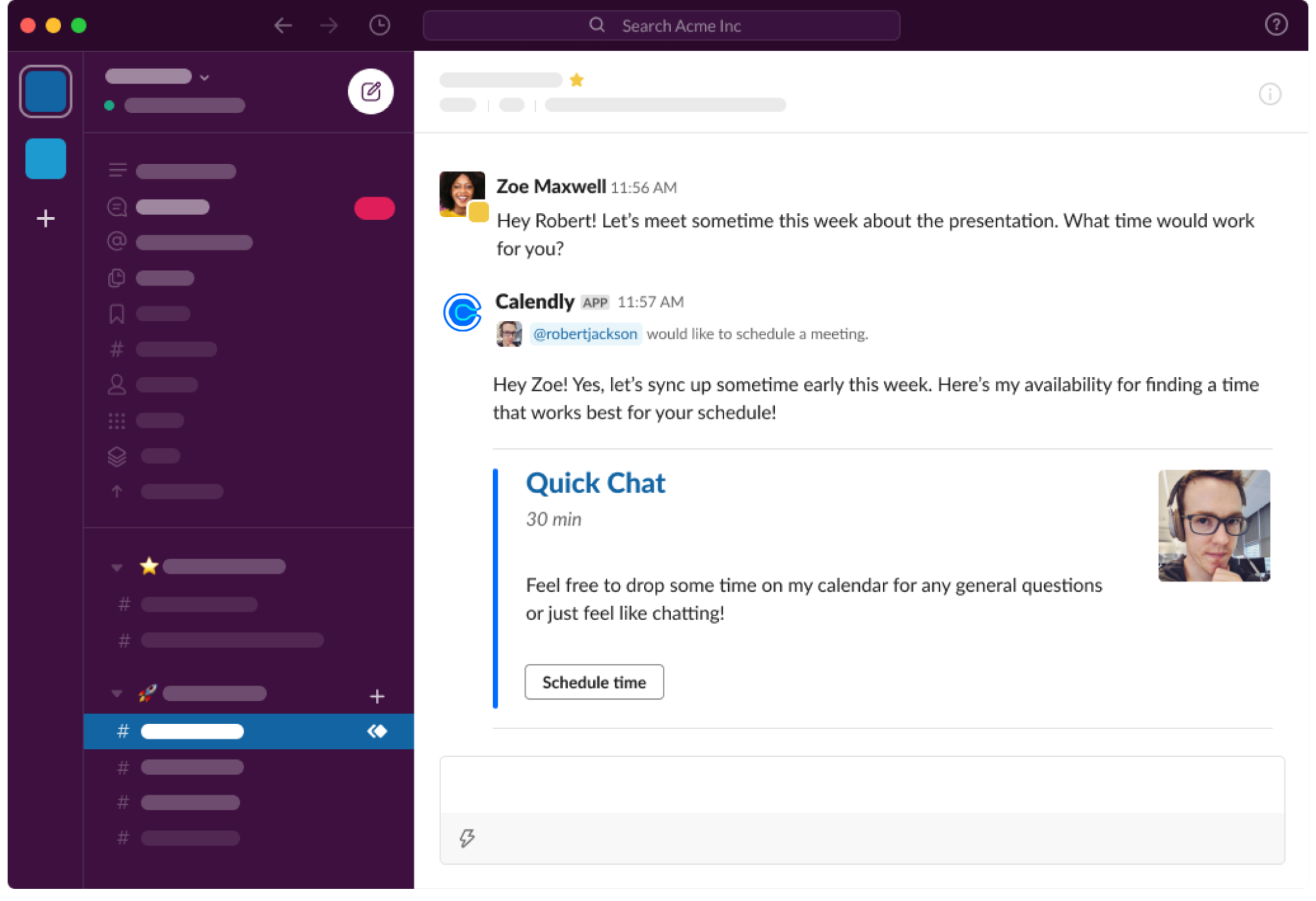Open shortcuts with the lightning bolt icon

tap(467, 838)
